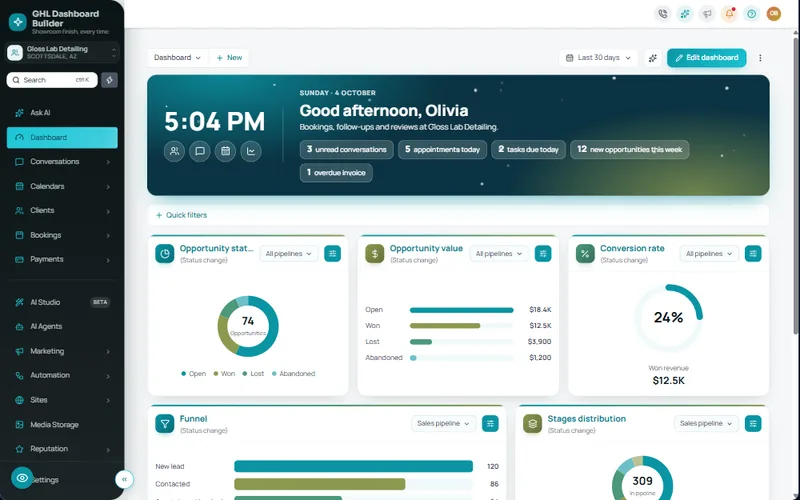Viewport: 800px width, 500px height.
Task: Open notifications bell icon
Action: coord(729,14)
